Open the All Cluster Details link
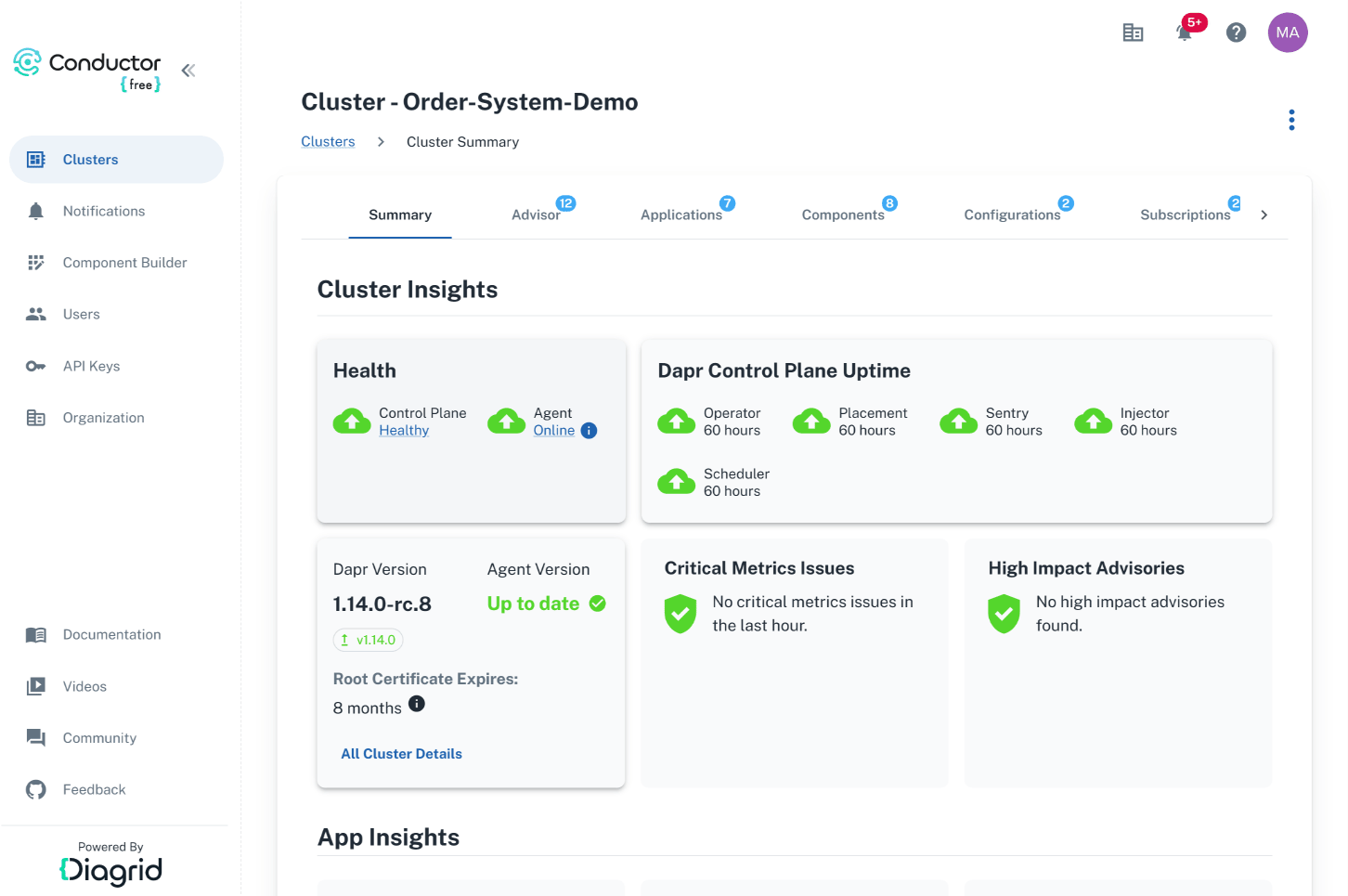 pos(401,754)
